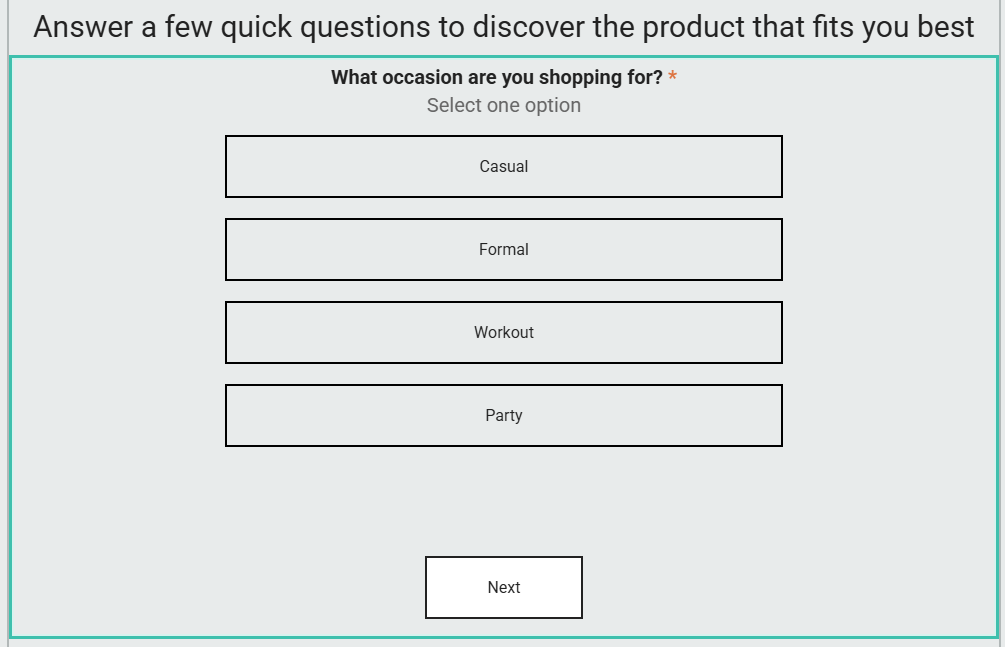Select the Workout occasion option

[x=503, y=333]
